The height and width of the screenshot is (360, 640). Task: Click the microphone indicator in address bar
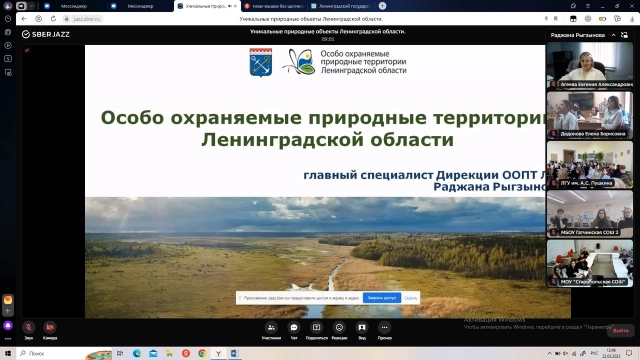point(546,19)
